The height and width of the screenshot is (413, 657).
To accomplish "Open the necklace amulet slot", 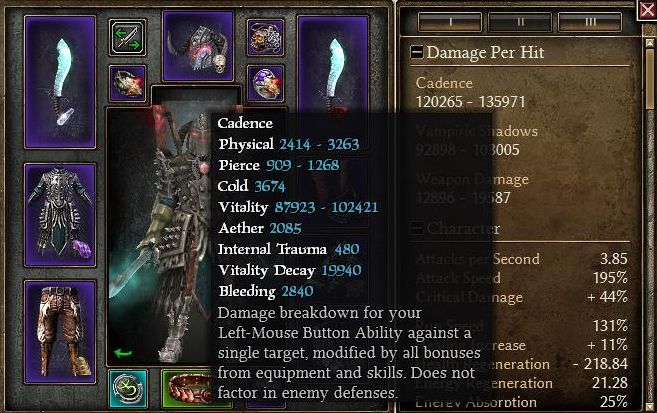I will 265,37.
